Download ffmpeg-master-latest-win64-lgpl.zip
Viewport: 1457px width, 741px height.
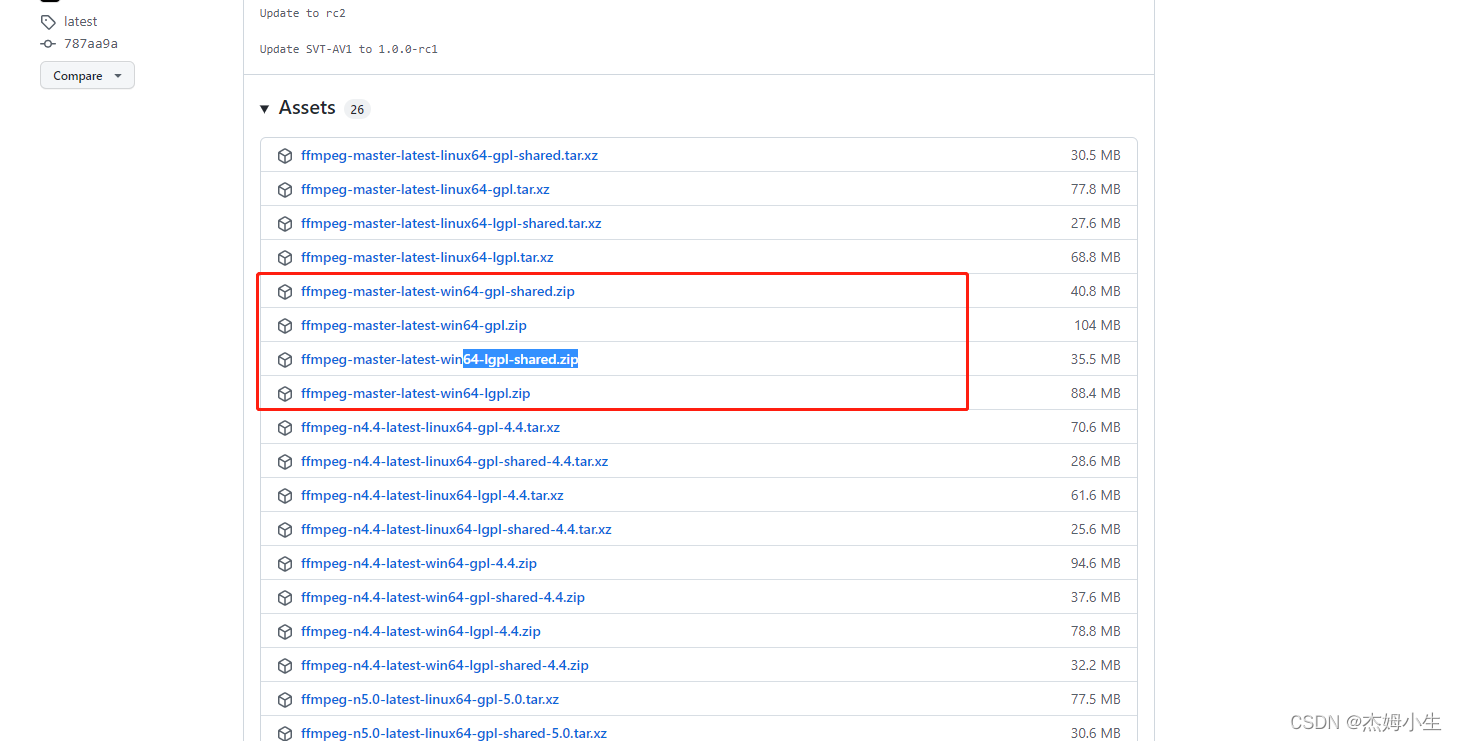(x=416, y=394)
